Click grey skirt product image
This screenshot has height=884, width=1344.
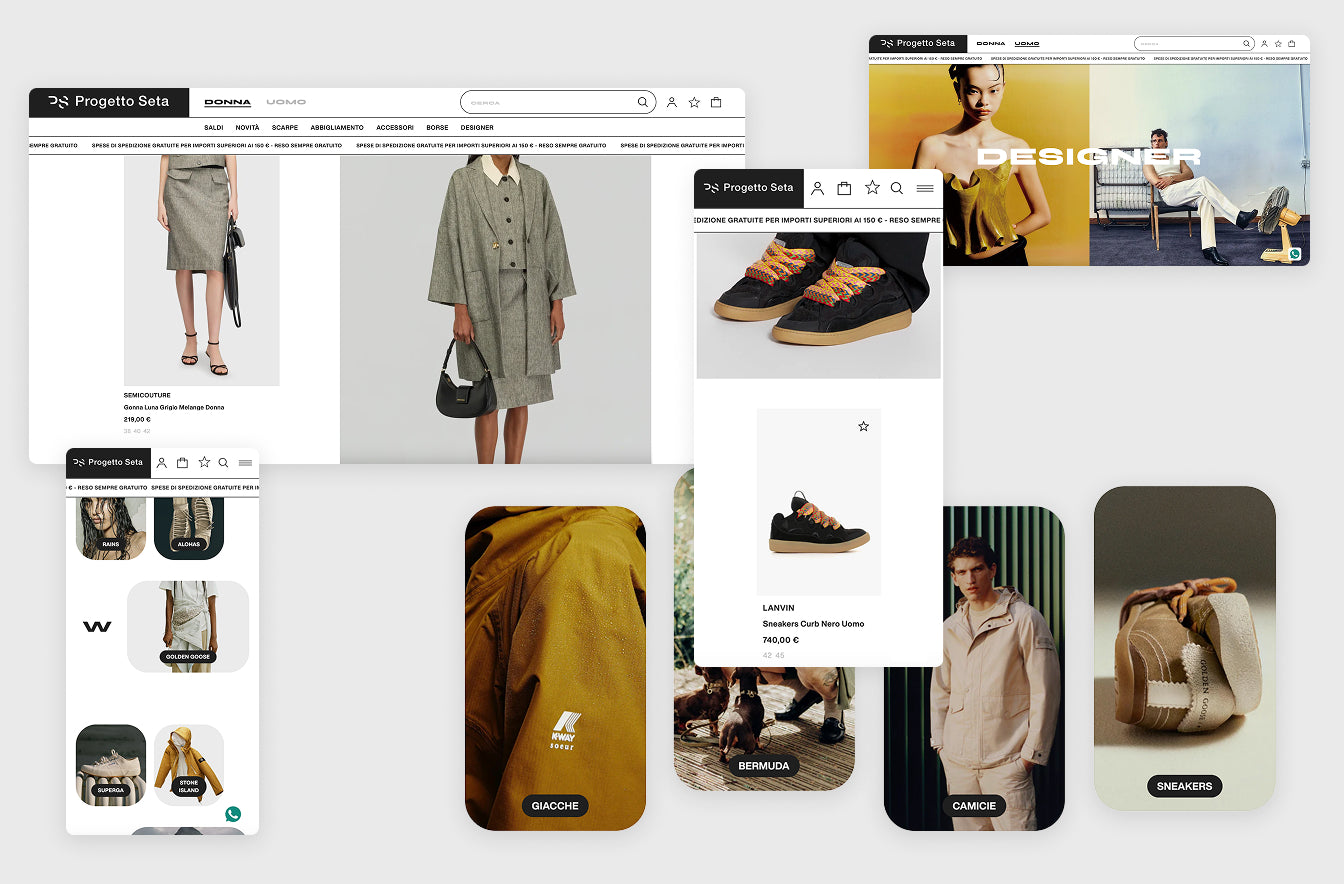click(x=202, y=270)
